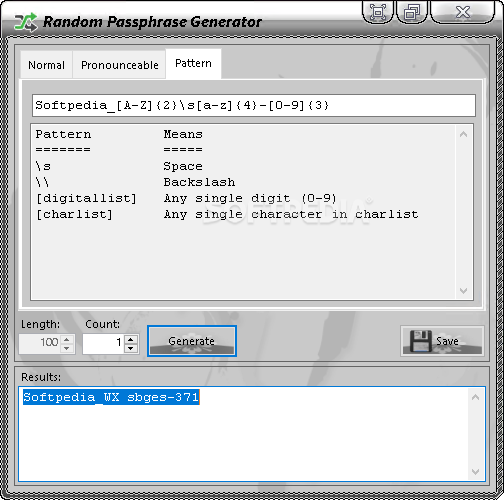The width and height of the screenshot is (504, 500).
Task: Click the \\ Backslash row in help list
Action: click(x=135, y=182)
